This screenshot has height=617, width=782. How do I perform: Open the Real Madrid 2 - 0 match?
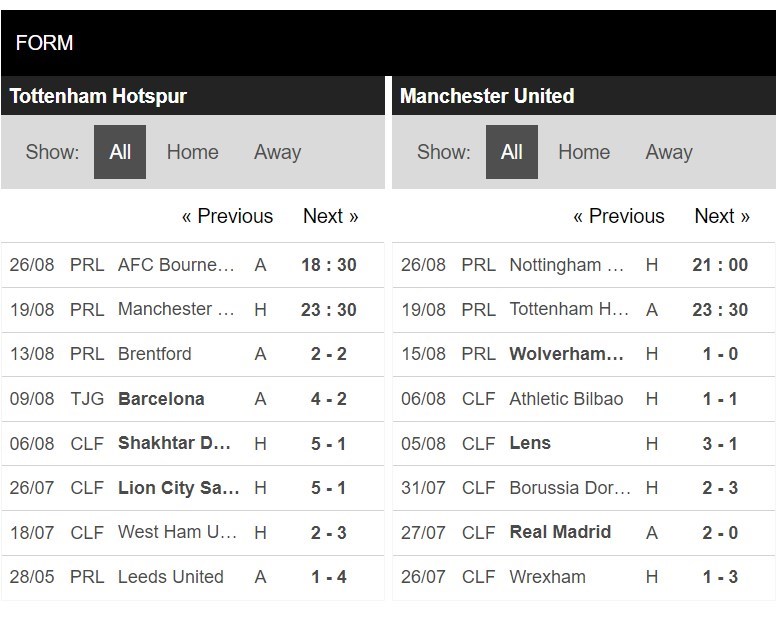pyautogui.click(x=584, y=533)
